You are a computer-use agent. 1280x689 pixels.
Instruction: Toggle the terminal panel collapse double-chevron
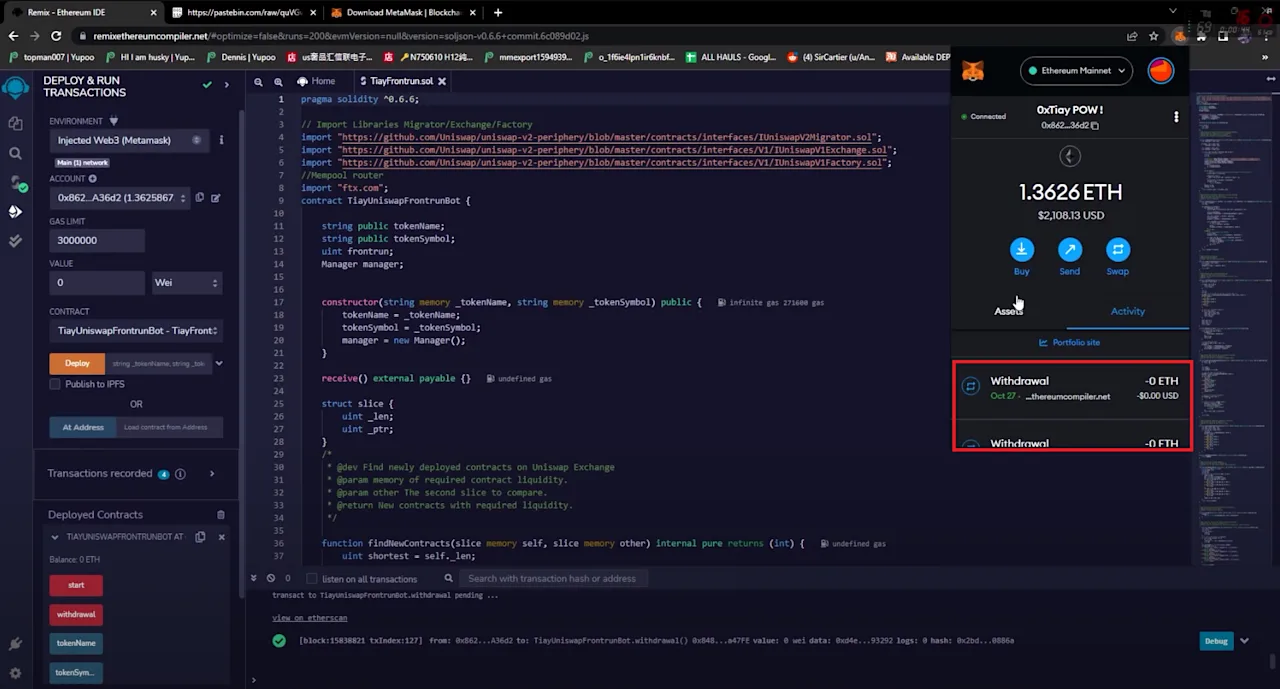click(x=254, y=578)
